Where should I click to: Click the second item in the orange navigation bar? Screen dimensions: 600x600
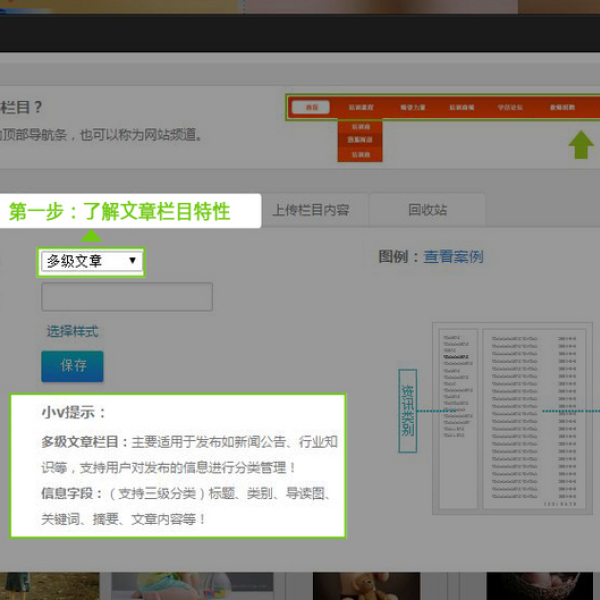[x=360, y=107]
